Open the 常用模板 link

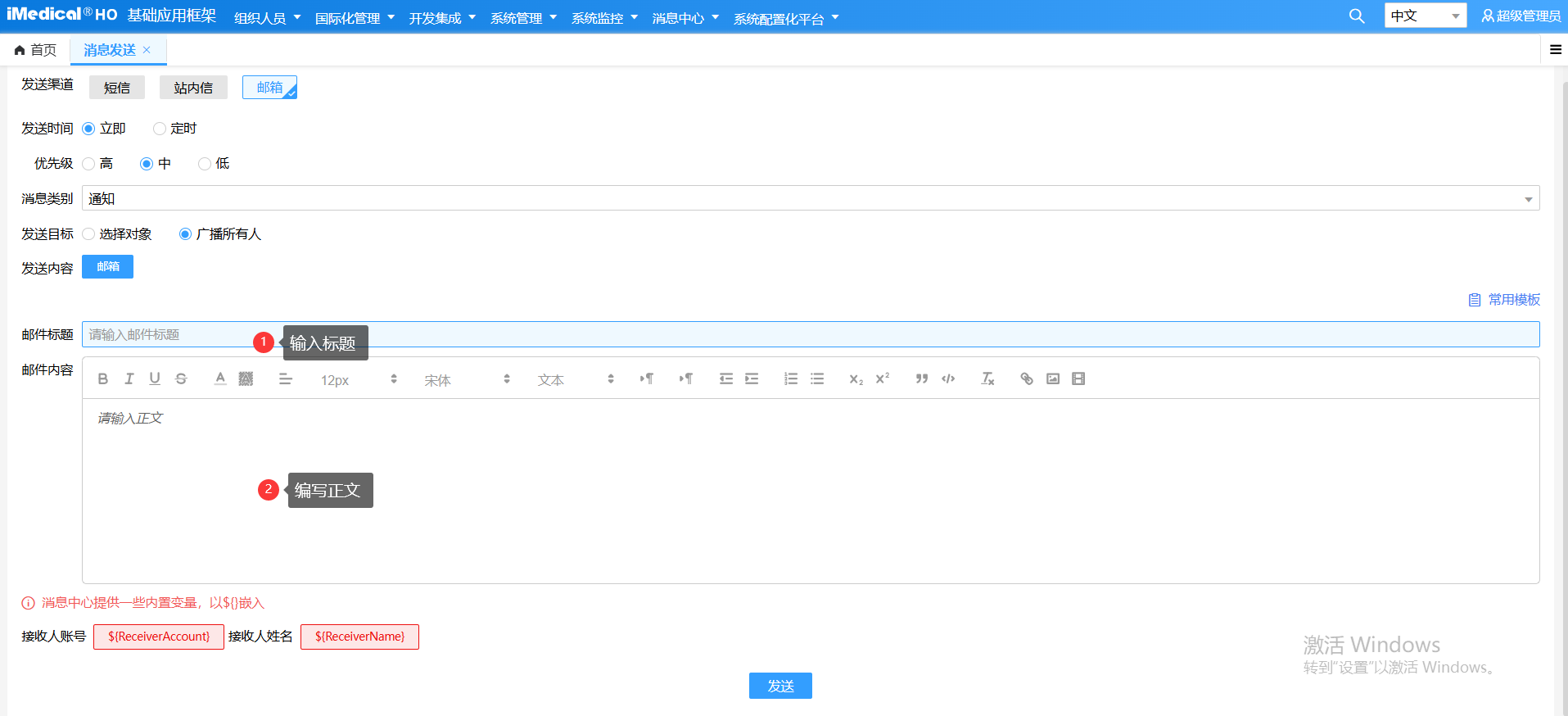click(x=1505, y=300)
